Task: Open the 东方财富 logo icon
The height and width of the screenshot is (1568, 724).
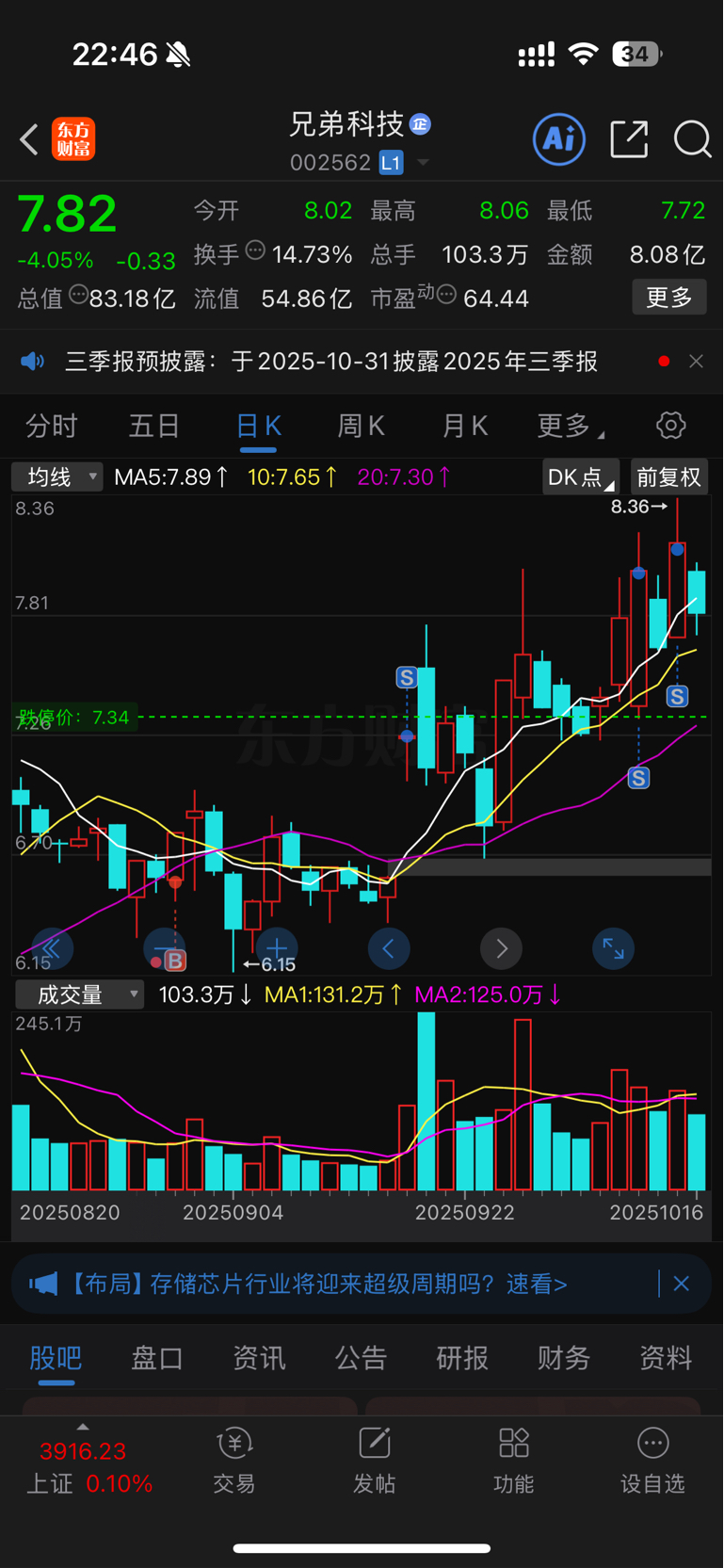Action: 73,139
